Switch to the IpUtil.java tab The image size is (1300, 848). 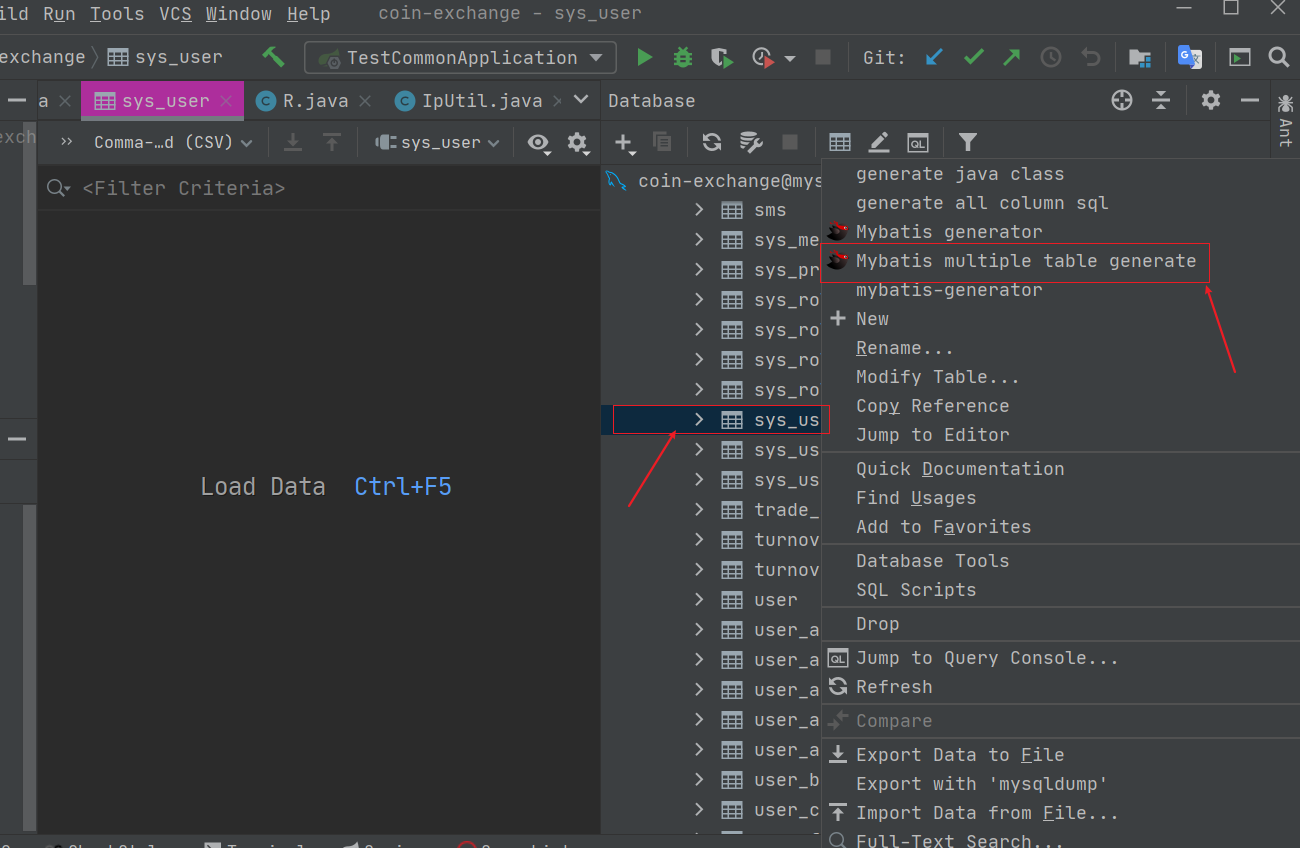coord(481,101)
